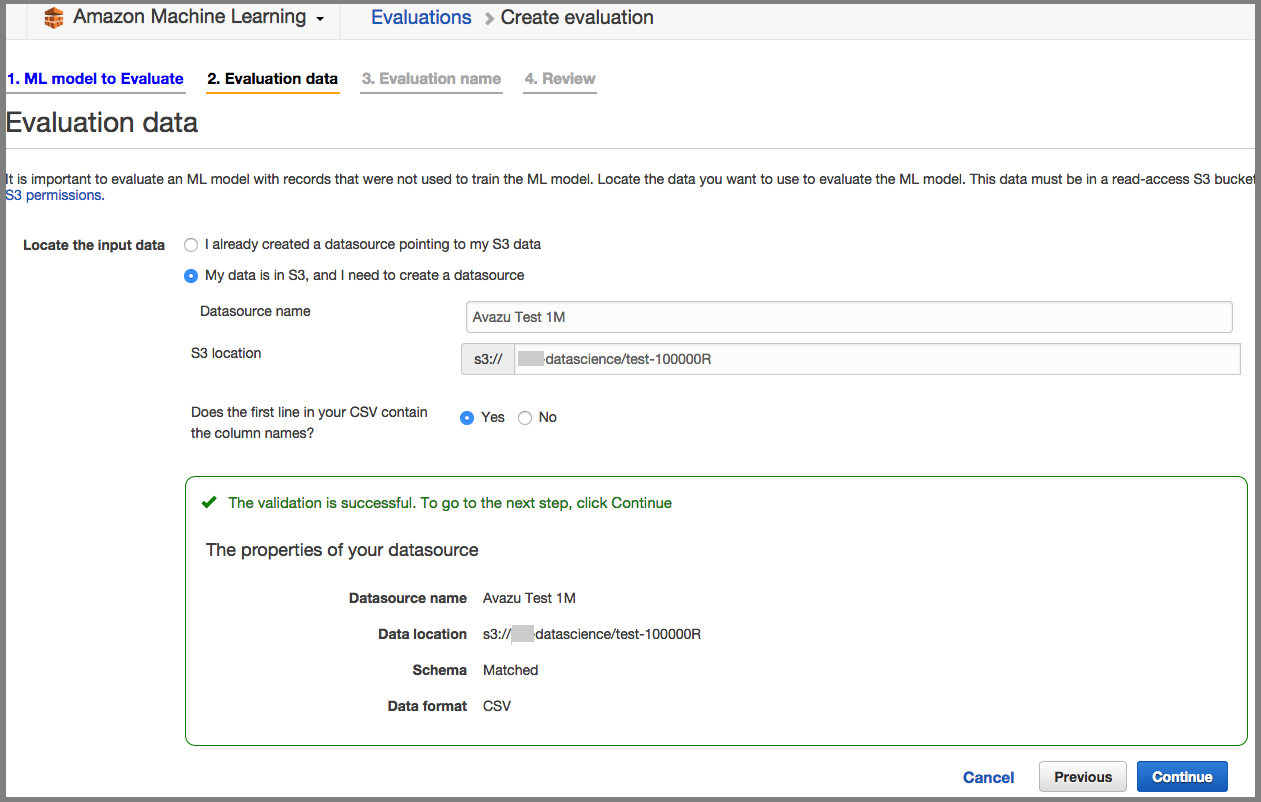The height and width of the screenshot is (802, 1261).
Task: Click the 'Locate the input data' label
Action: [94, 245]
